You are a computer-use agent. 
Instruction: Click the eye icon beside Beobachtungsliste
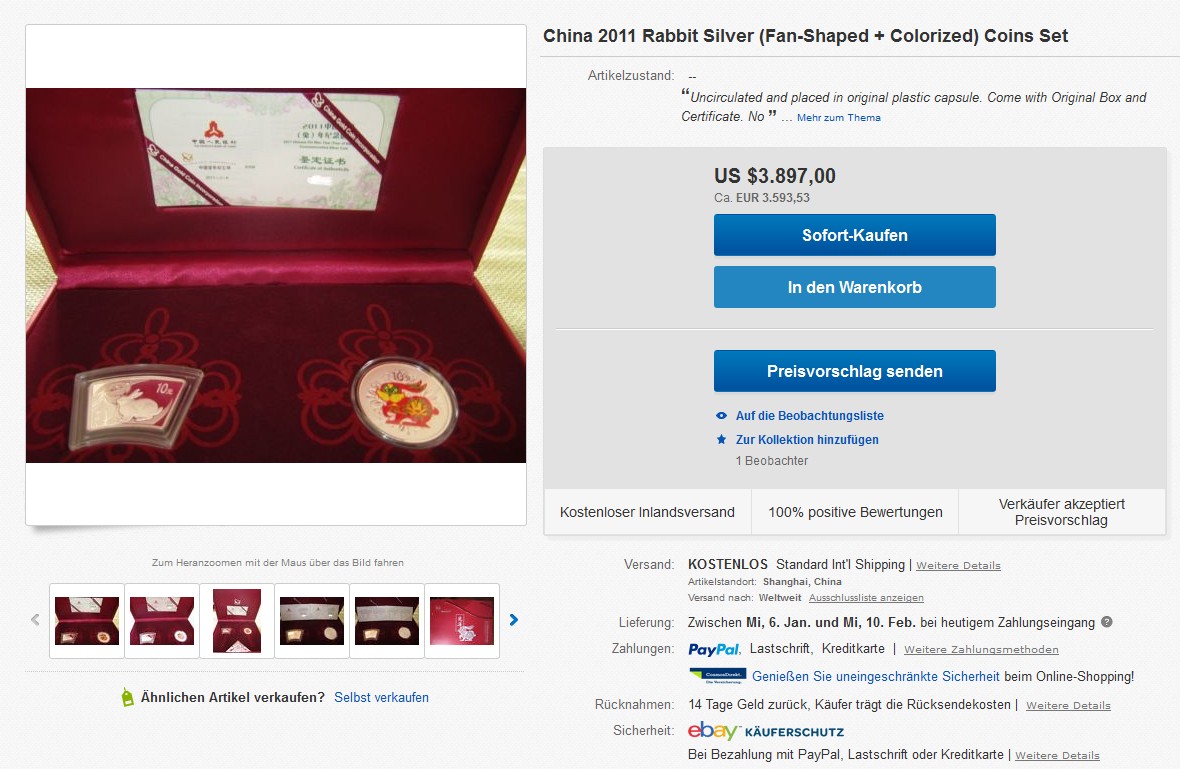pos(721,415)
